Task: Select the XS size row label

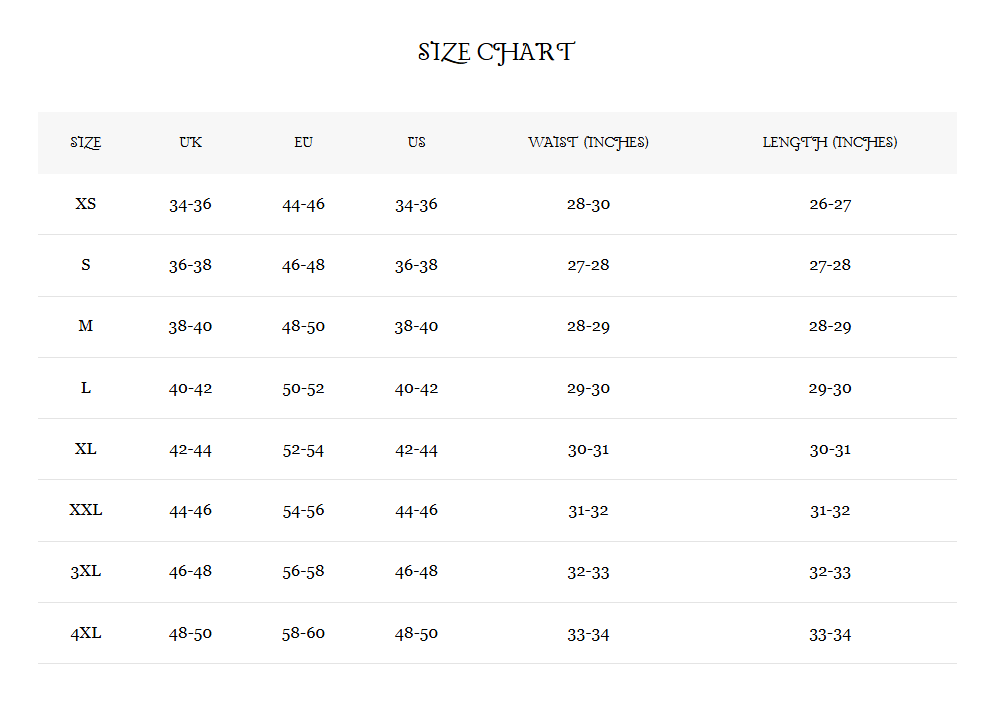Action: click(86, 204)
